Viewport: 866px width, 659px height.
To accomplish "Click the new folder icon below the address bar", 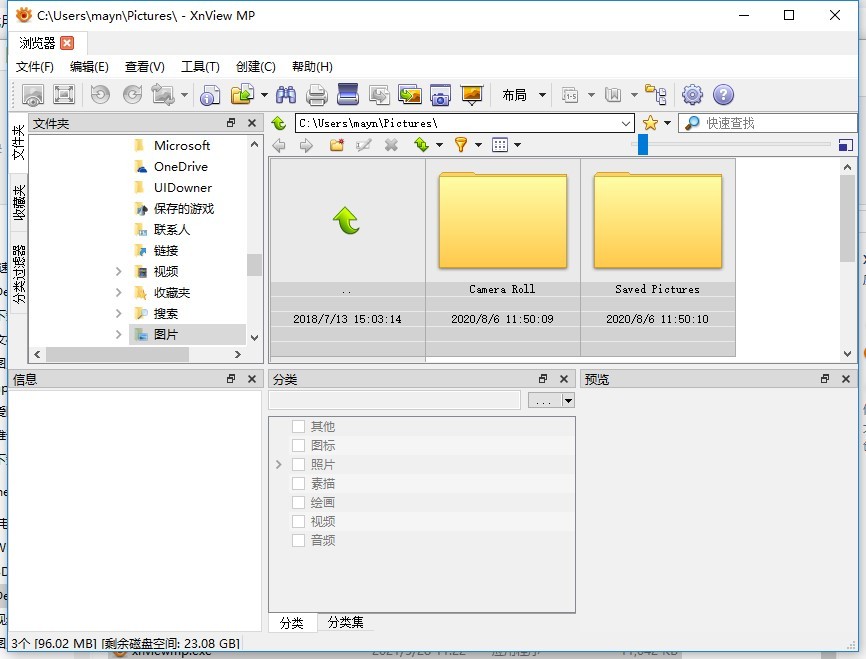I will pyautogui.click(x=337, y=144).
